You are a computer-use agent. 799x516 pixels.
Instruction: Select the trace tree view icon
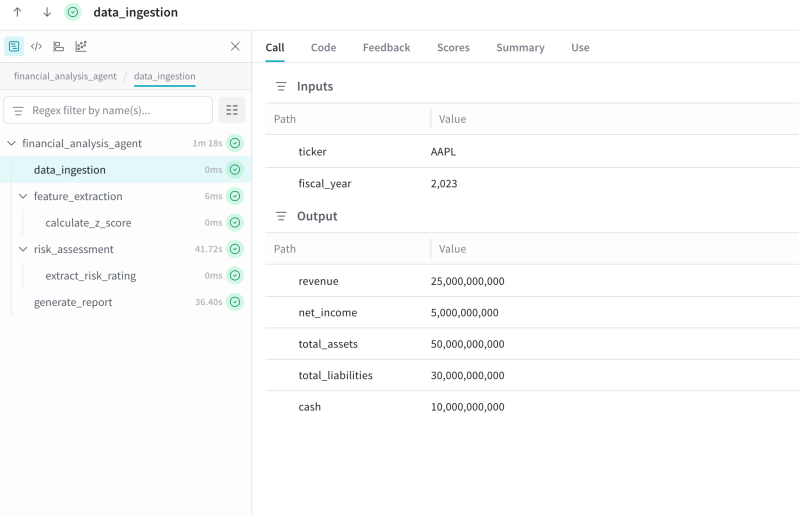click(x=14, y=46)
